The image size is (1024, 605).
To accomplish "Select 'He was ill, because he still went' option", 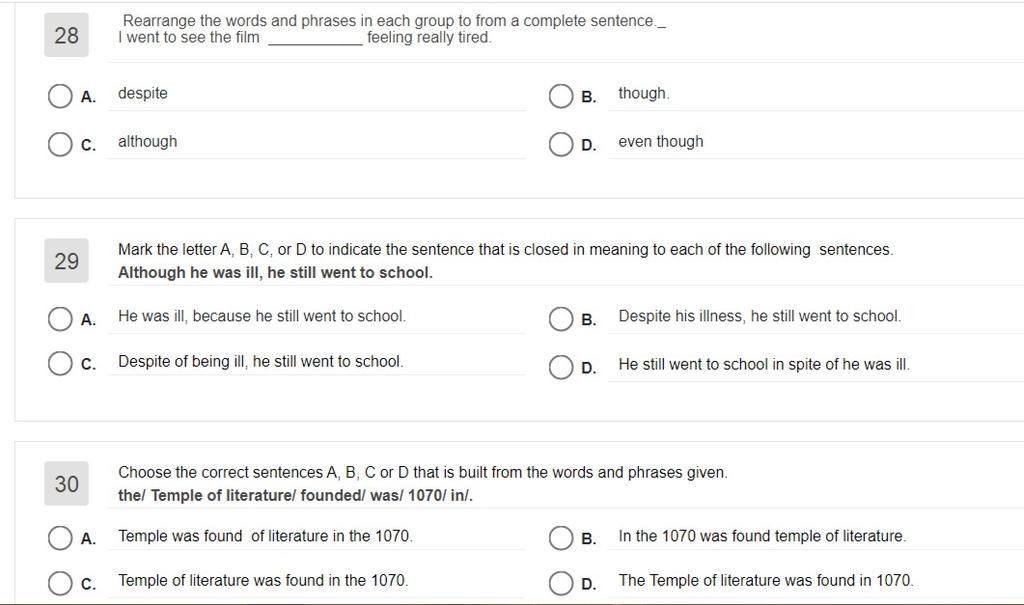I will [x=60, y=319].
